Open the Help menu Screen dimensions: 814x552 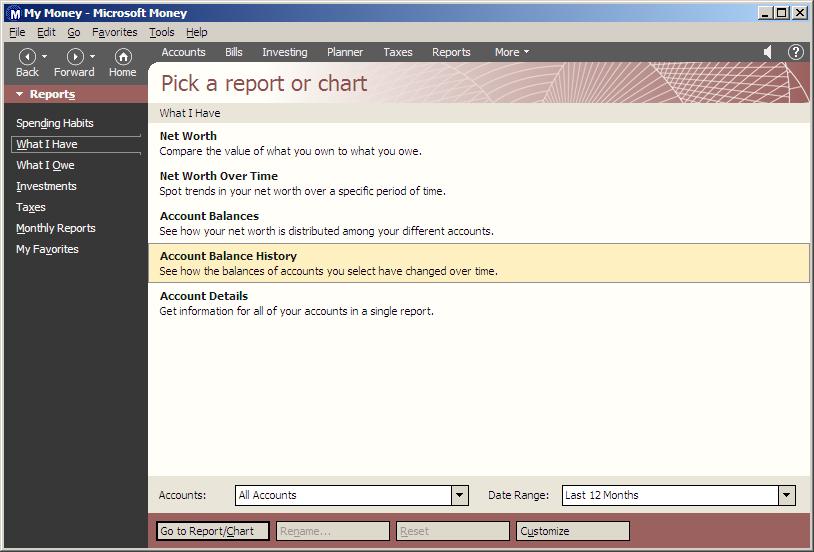(x=197, y=32)
